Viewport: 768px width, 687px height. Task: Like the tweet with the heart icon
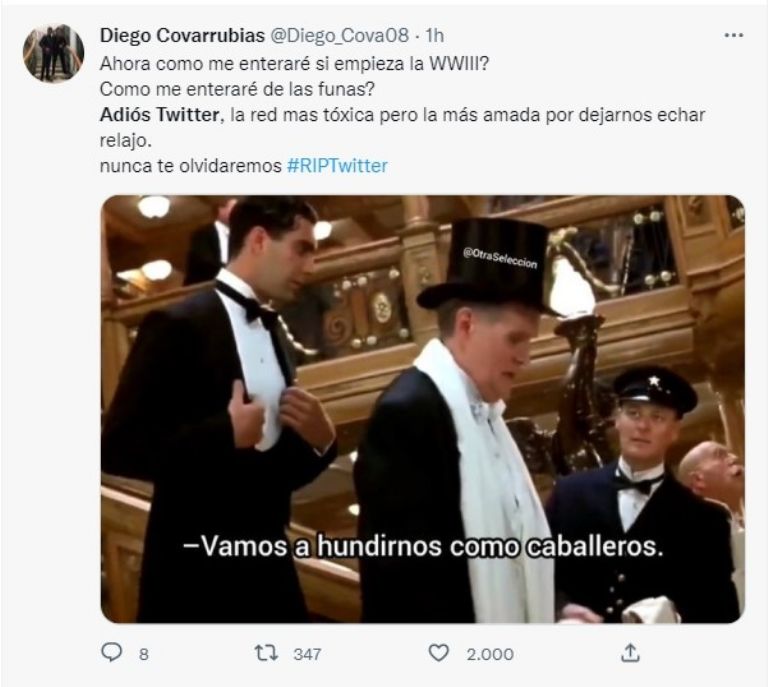point(438,653)
